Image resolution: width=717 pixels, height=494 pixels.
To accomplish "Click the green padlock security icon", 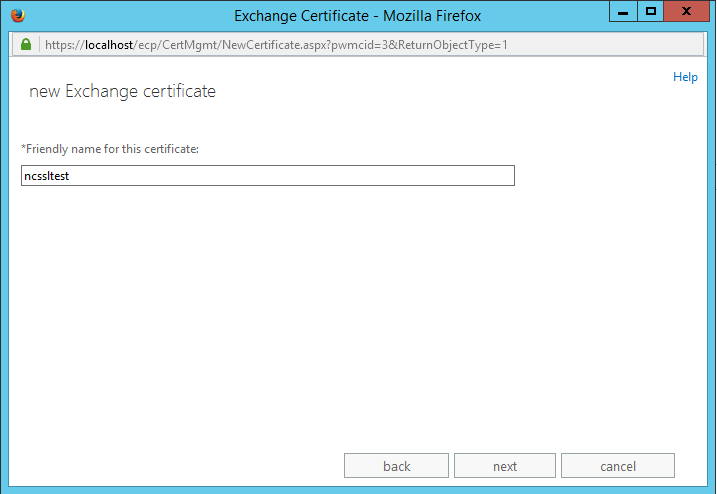I will click(25, 45).
